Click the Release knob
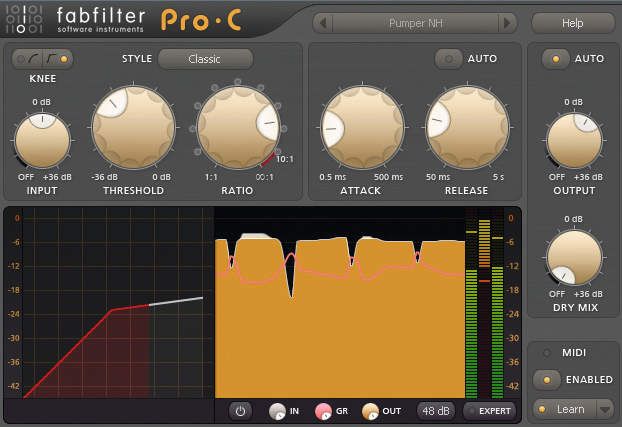 pyautogui.click(x=467, y=128)
